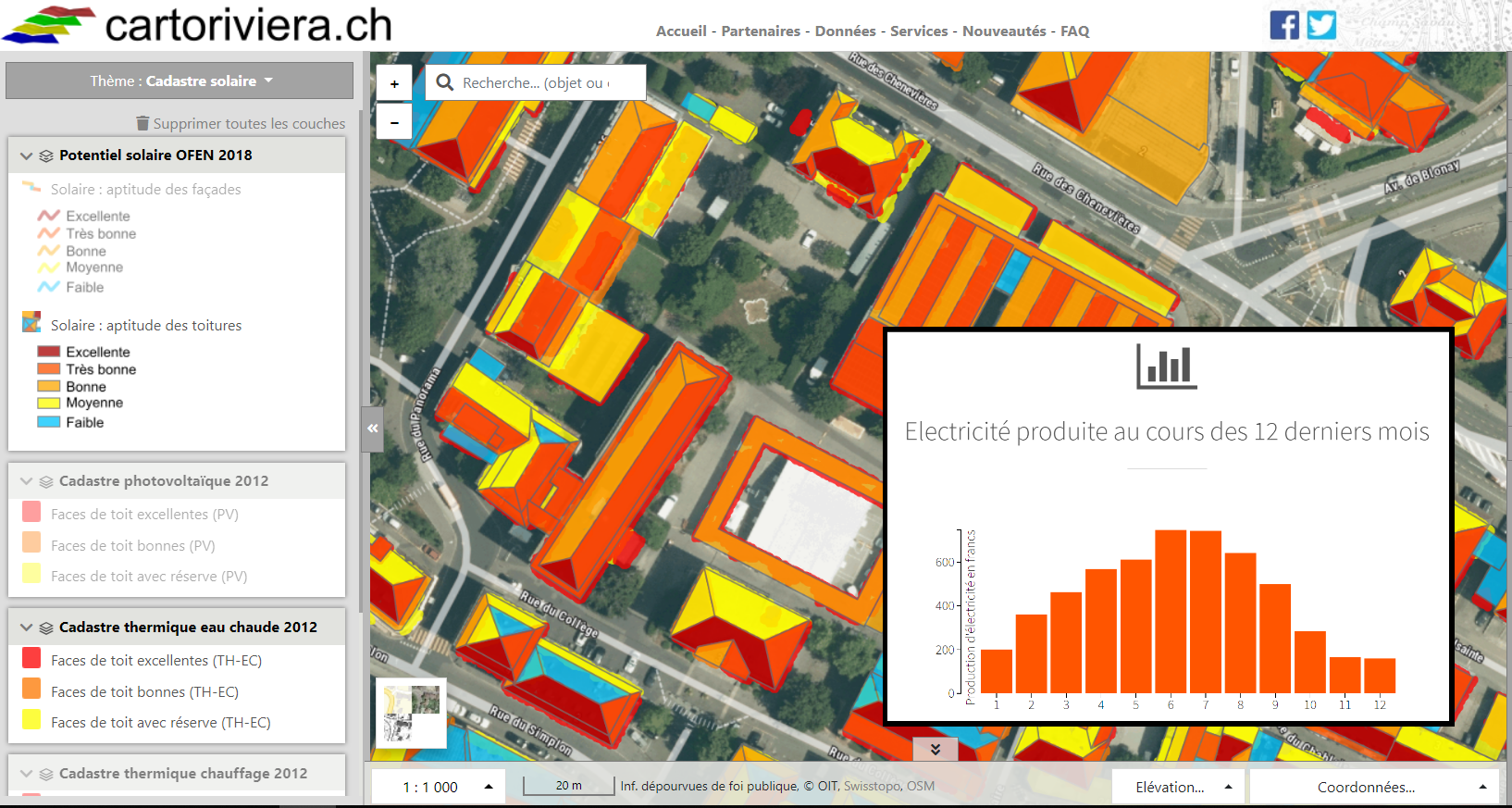The image size is (1512, 808).
Task: Open the FAQ link
Action: (x=1074, y=31)
